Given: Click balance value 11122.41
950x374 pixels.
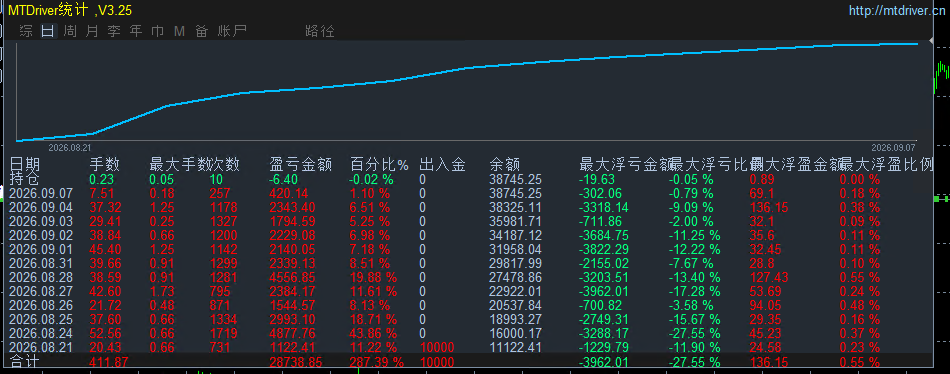Looking at the screenshot, I should click(x=516, y=347).
